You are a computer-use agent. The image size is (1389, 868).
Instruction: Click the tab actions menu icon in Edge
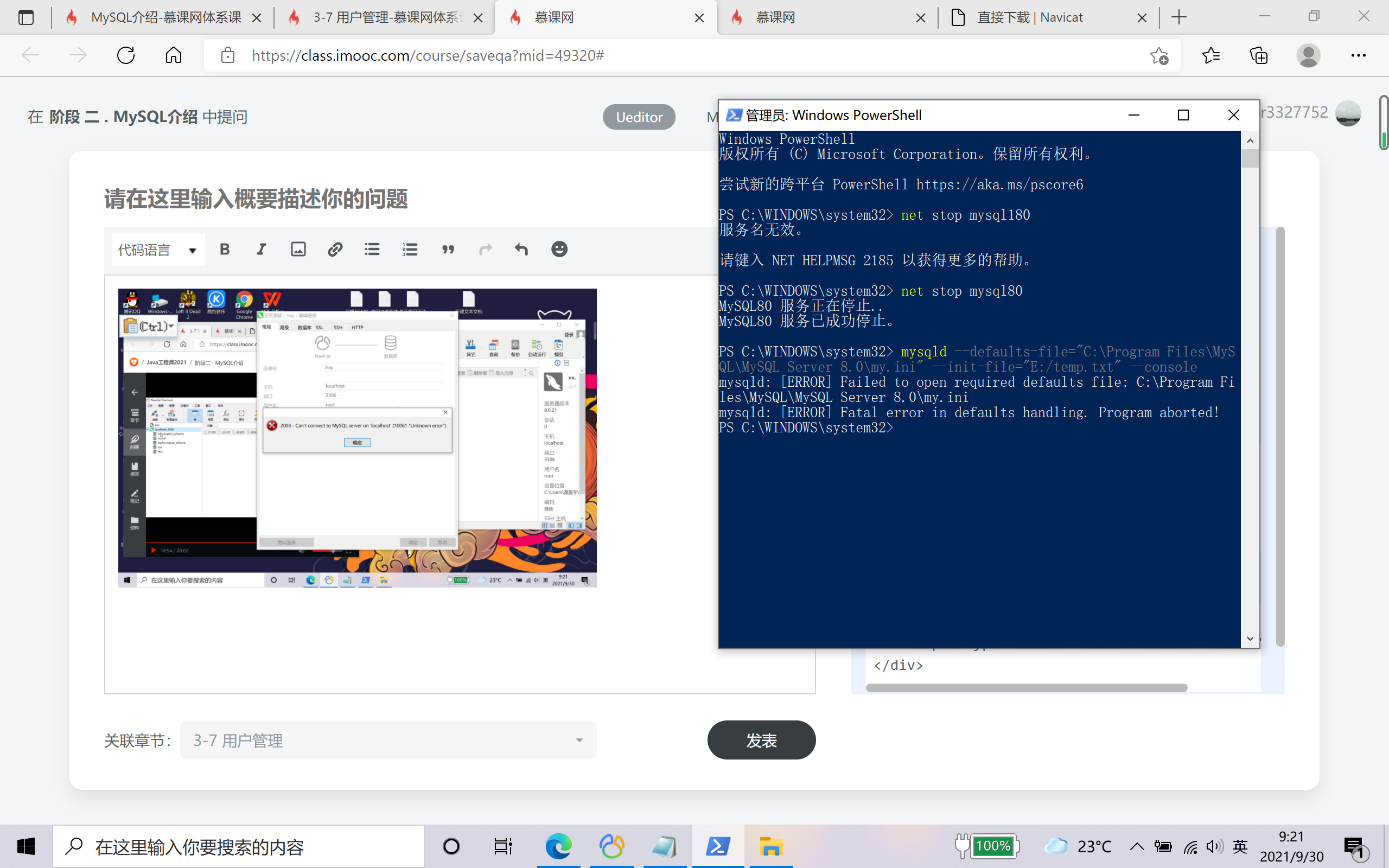[x=26, y=17]
